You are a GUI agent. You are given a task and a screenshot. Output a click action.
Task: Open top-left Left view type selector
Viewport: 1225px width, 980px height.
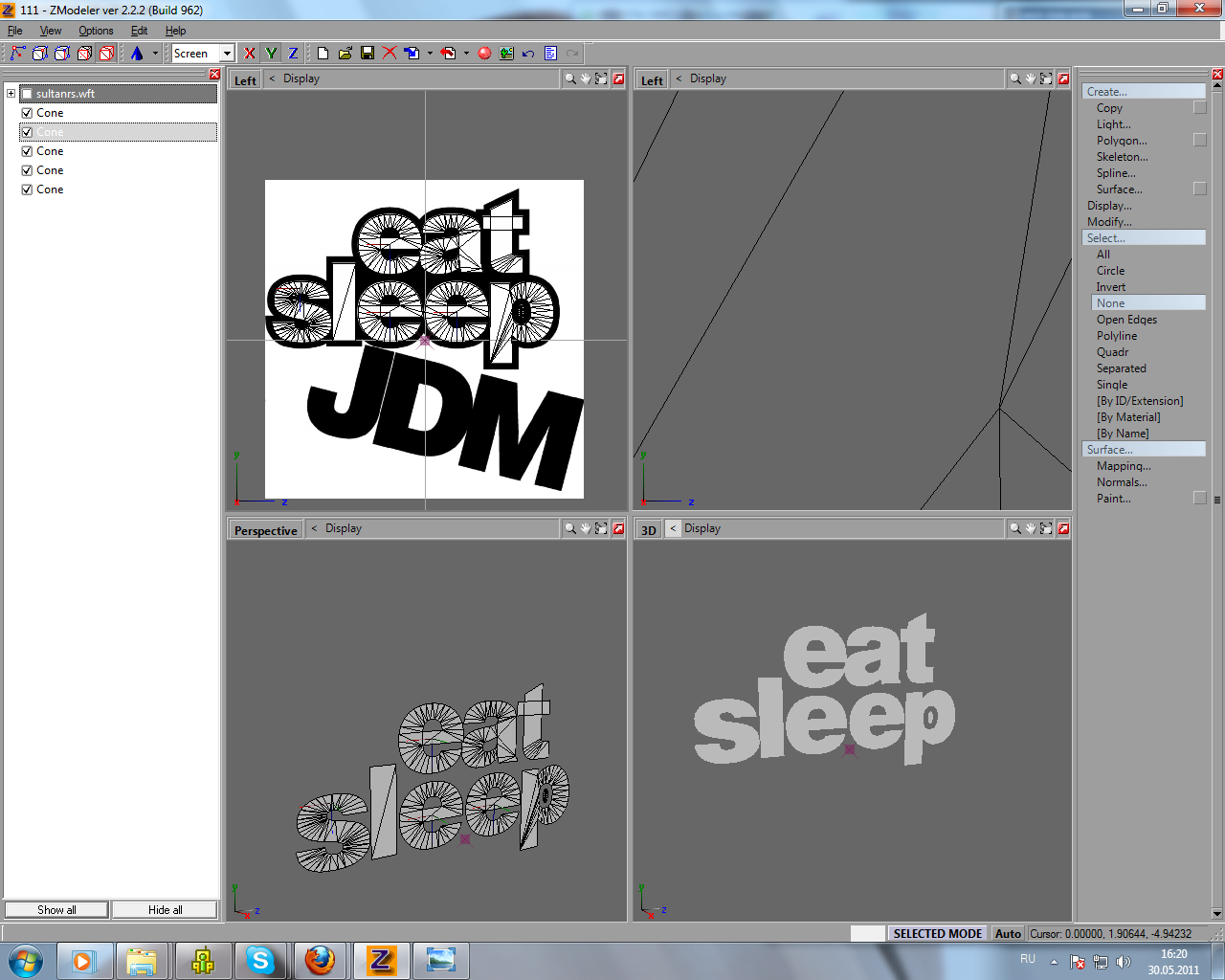pyautogui.click(x=245, y=80)
